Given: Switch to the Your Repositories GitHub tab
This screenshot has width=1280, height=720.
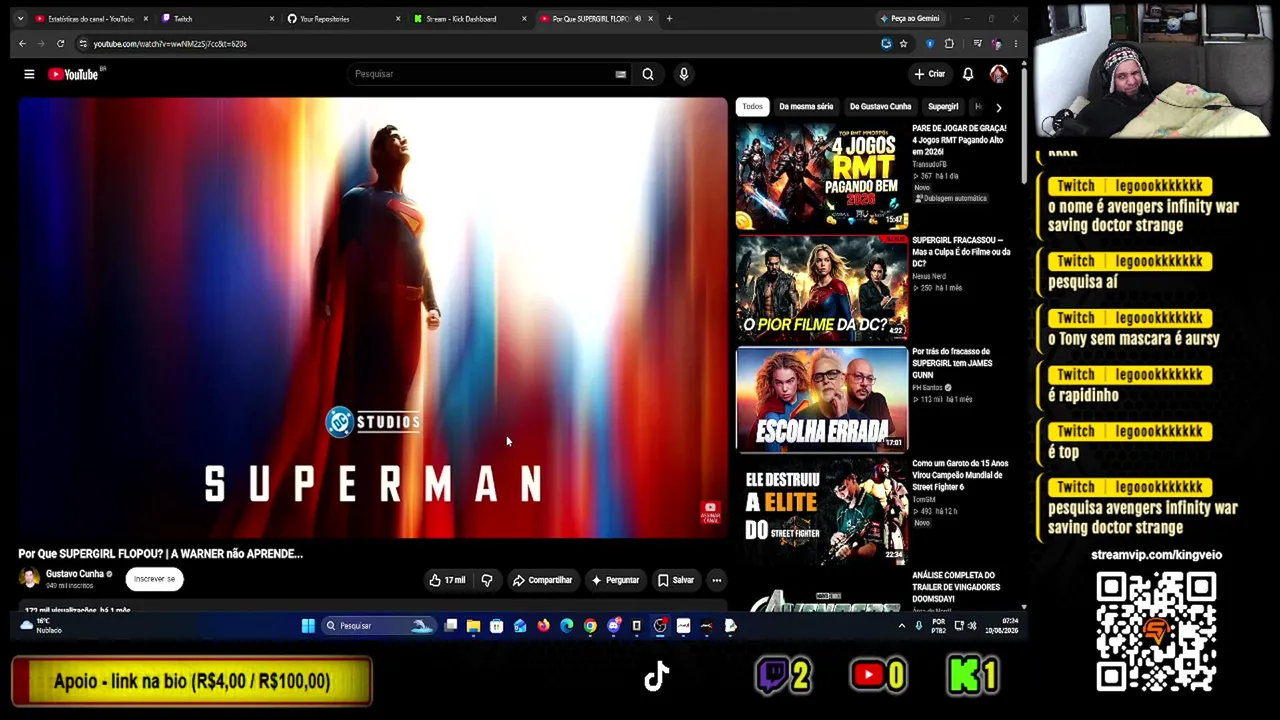Looking at the screenshot, I should point(340,19).
